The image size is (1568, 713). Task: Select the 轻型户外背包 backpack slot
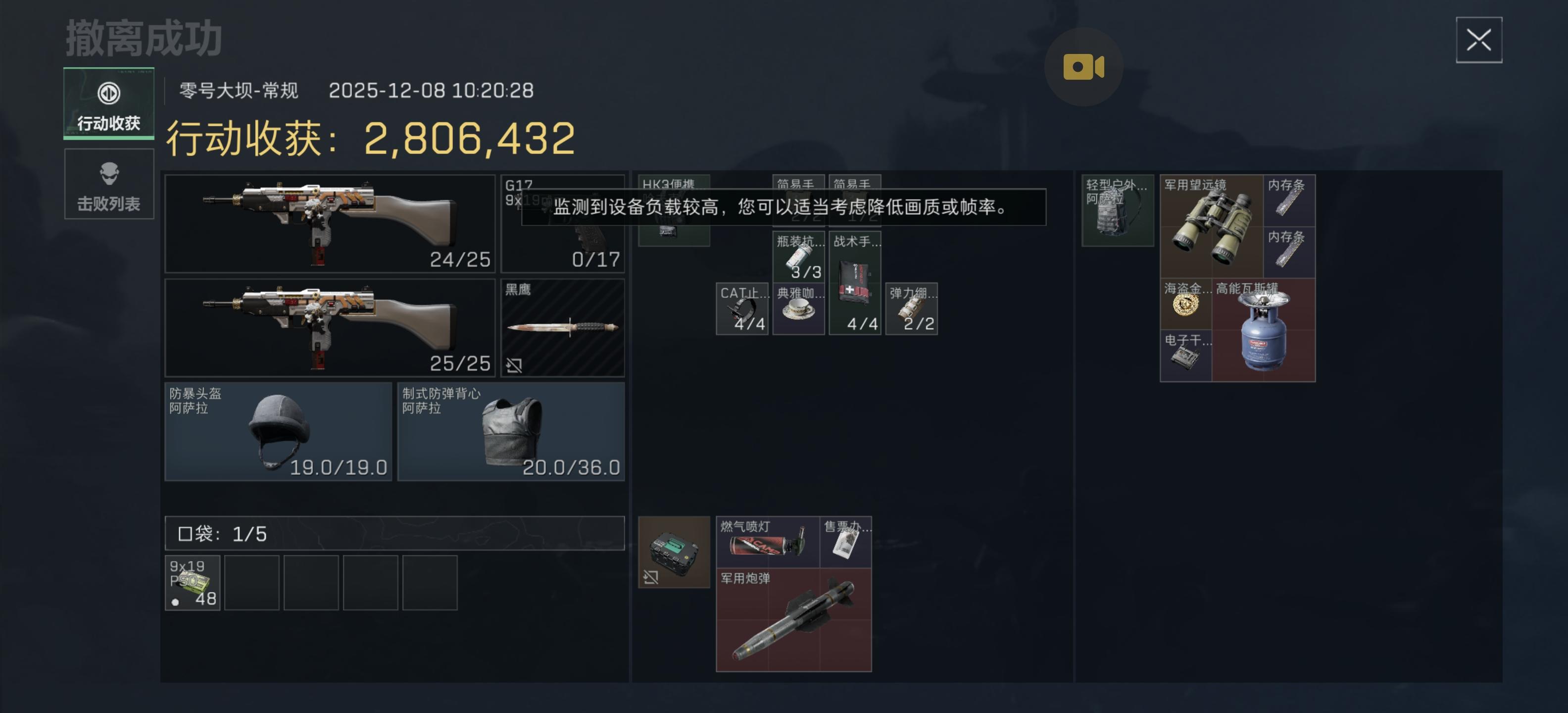tap(1118, 210)
